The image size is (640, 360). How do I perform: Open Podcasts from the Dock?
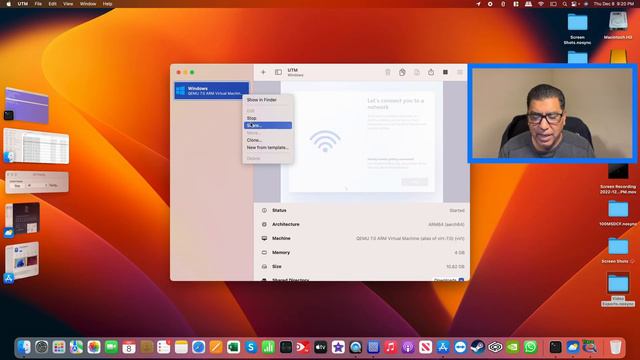pos(408,347)
